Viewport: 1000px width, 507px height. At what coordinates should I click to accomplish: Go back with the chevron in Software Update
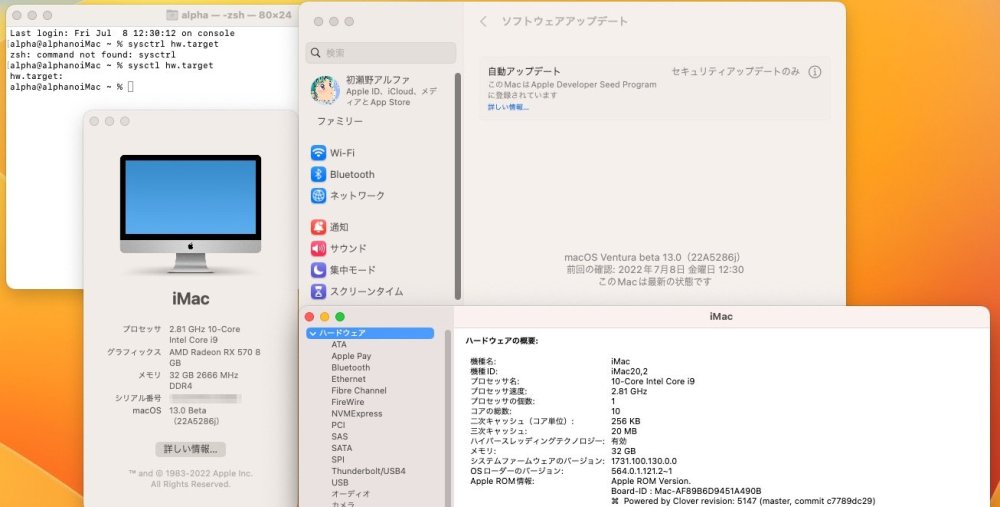tap(483, 22)
